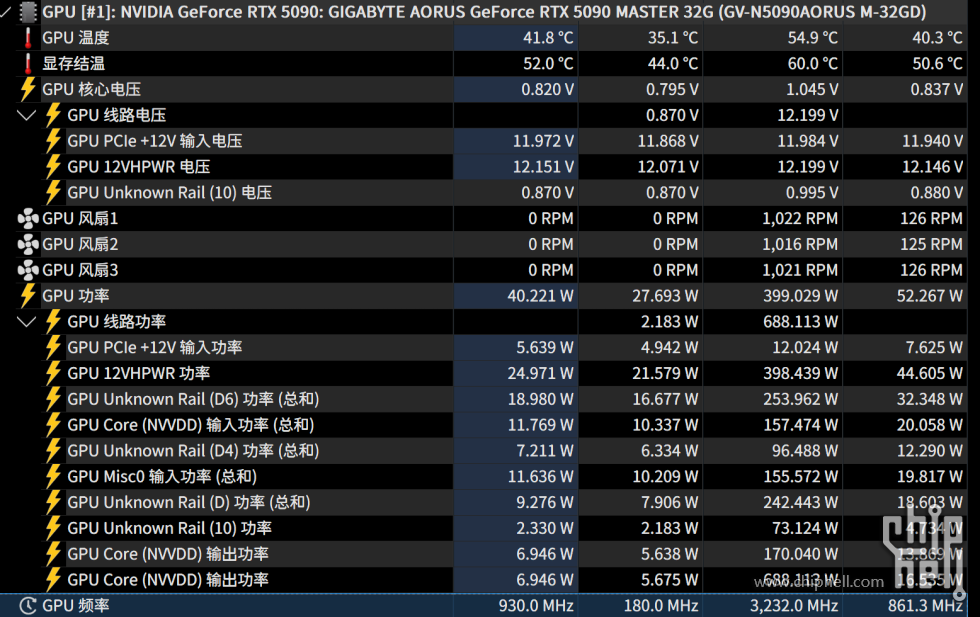Image resolution: width=980 pixels, height=617 pixels.
Task: Select lightning icon for GPU Core (NVVDD) 输入功率
Action: (53, 424)
